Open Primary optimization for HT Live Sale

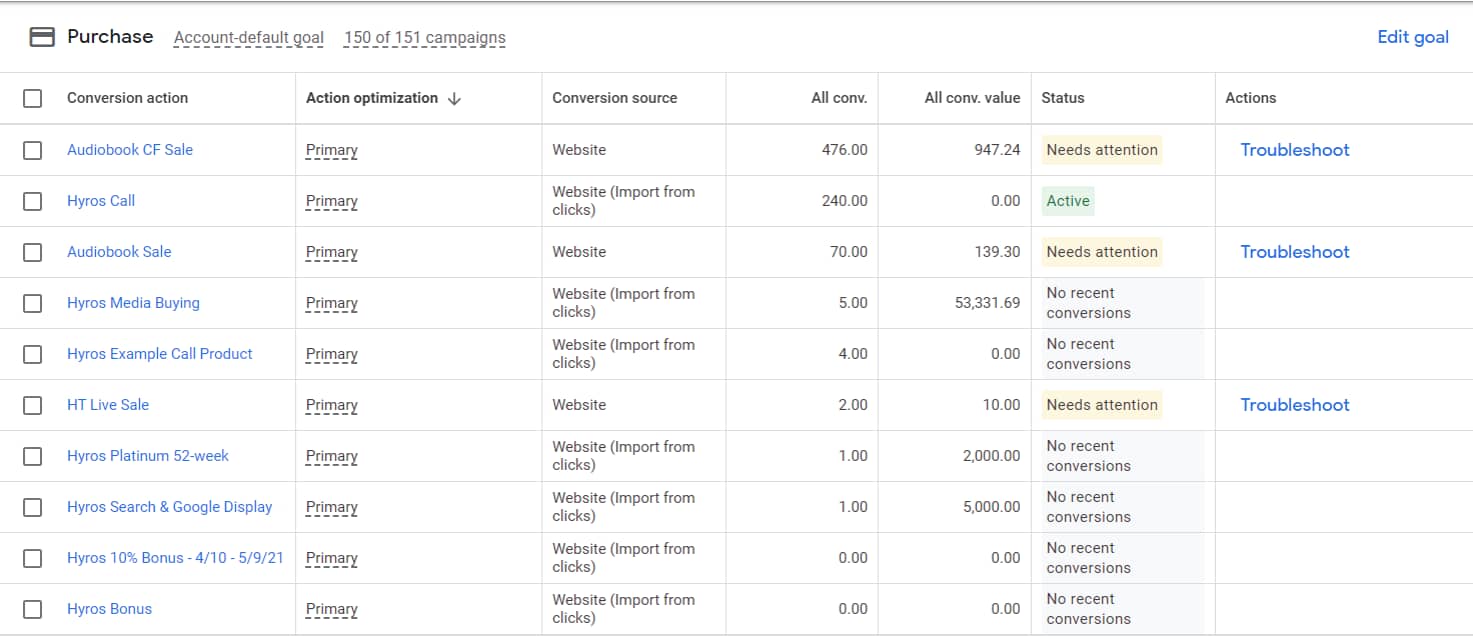[332, 405]
